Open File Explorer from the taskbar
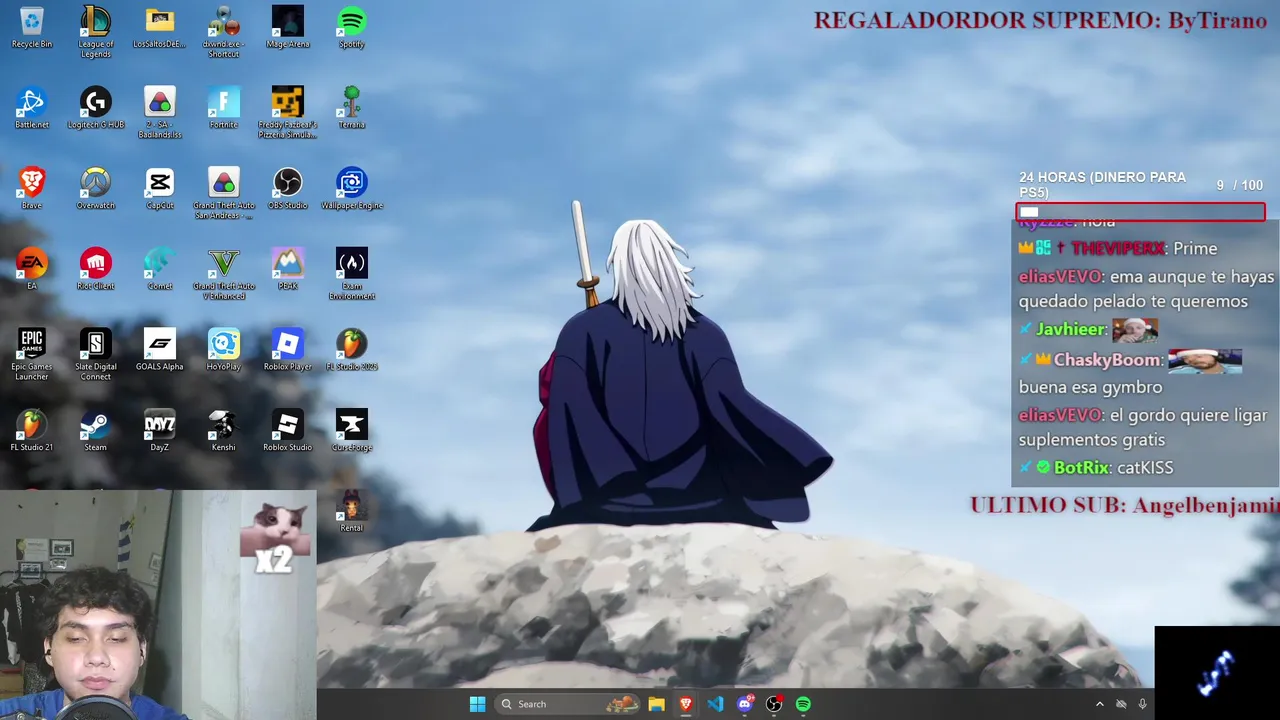 (656, 704)
